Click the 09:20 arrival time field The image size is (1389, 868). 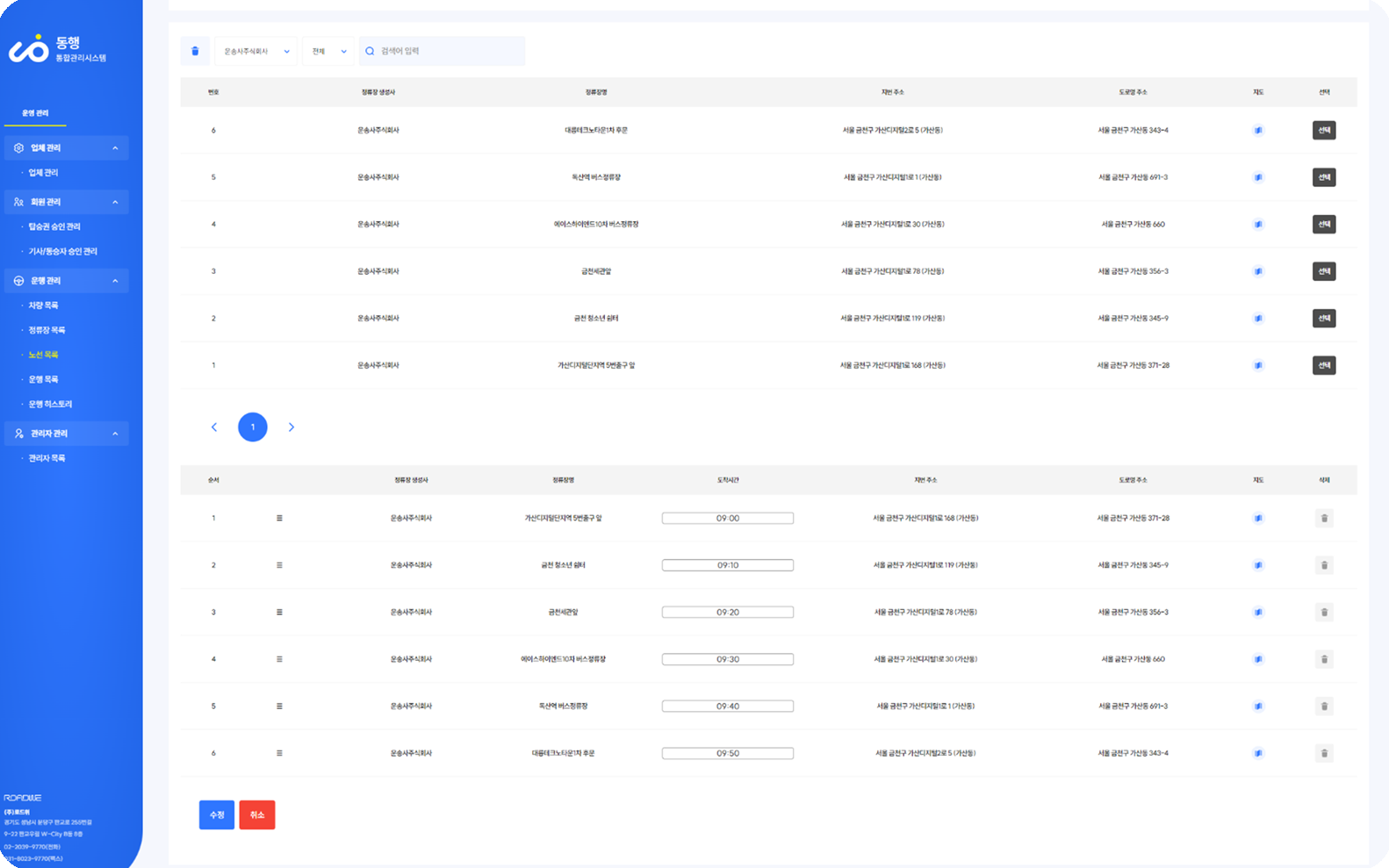727,613
